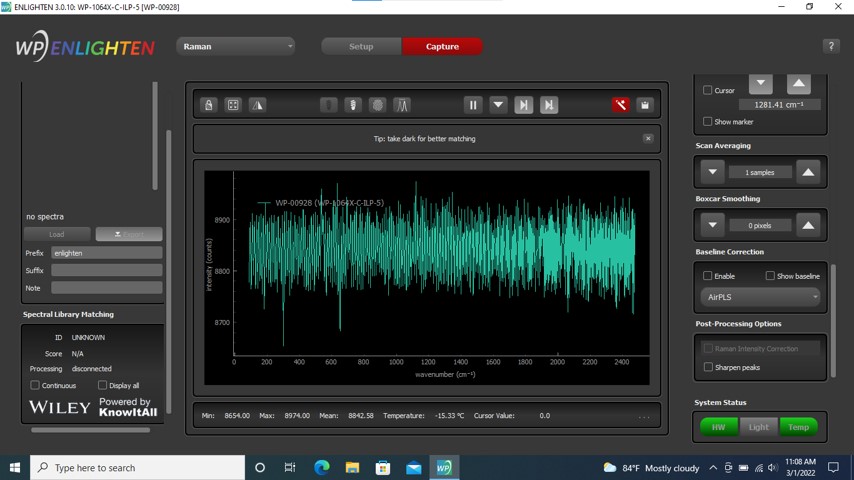Check the Show marker option
The height and width of the screenshot is (480, 854).
click(708, 122)
